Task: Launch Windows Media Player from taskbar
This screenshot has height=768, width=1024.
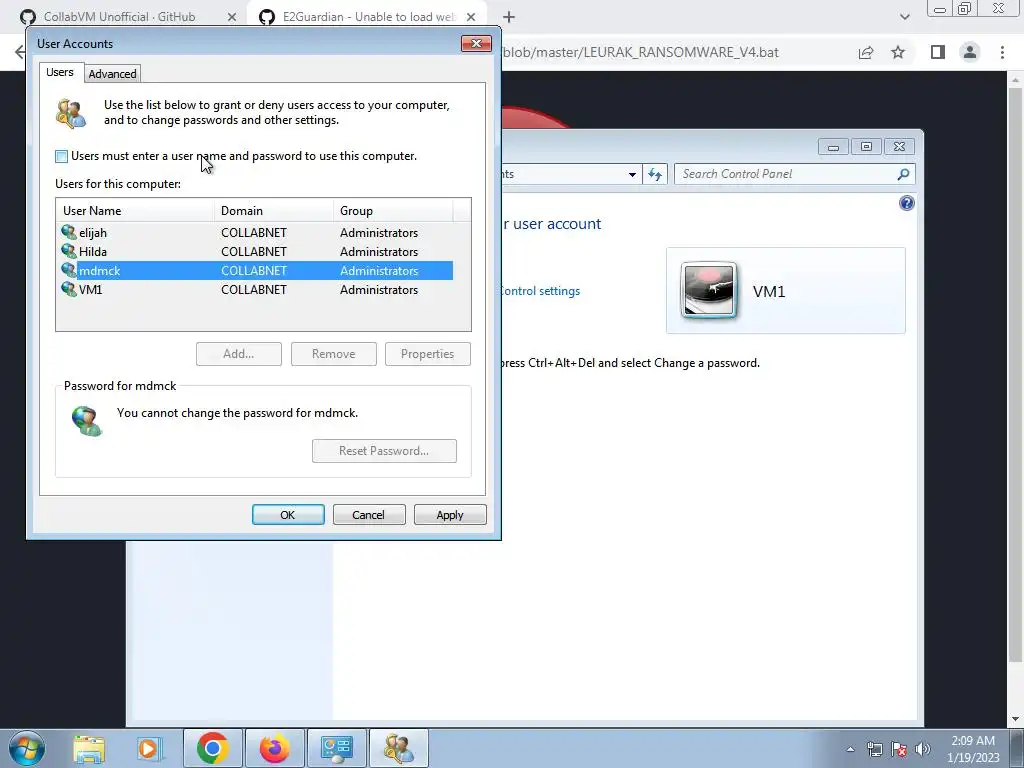Action: click(149, 748)
